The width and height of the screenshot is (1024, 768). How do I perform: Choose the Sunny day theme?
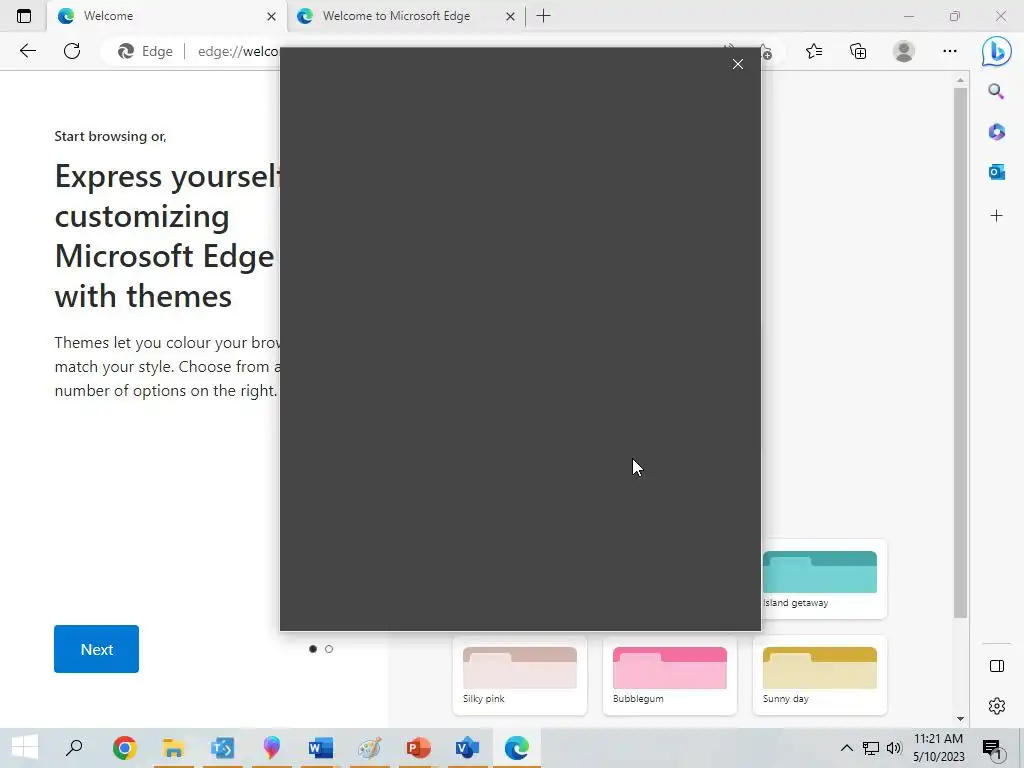pos(820,675)
